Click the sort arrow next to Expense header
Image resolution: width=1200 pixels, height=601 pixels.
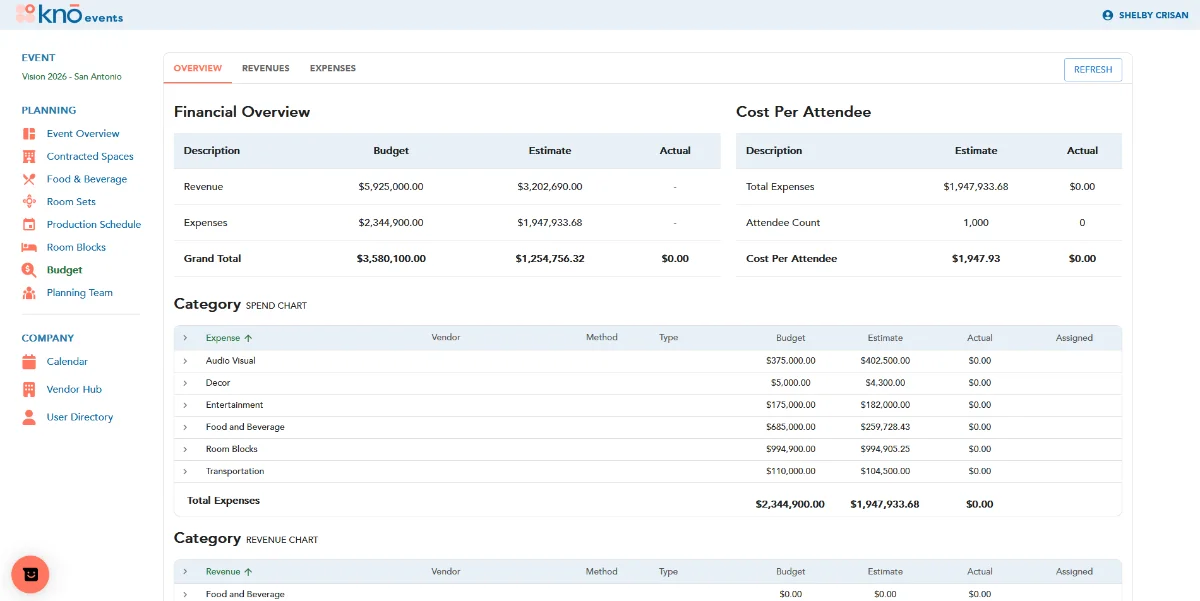tap(248, 338)
